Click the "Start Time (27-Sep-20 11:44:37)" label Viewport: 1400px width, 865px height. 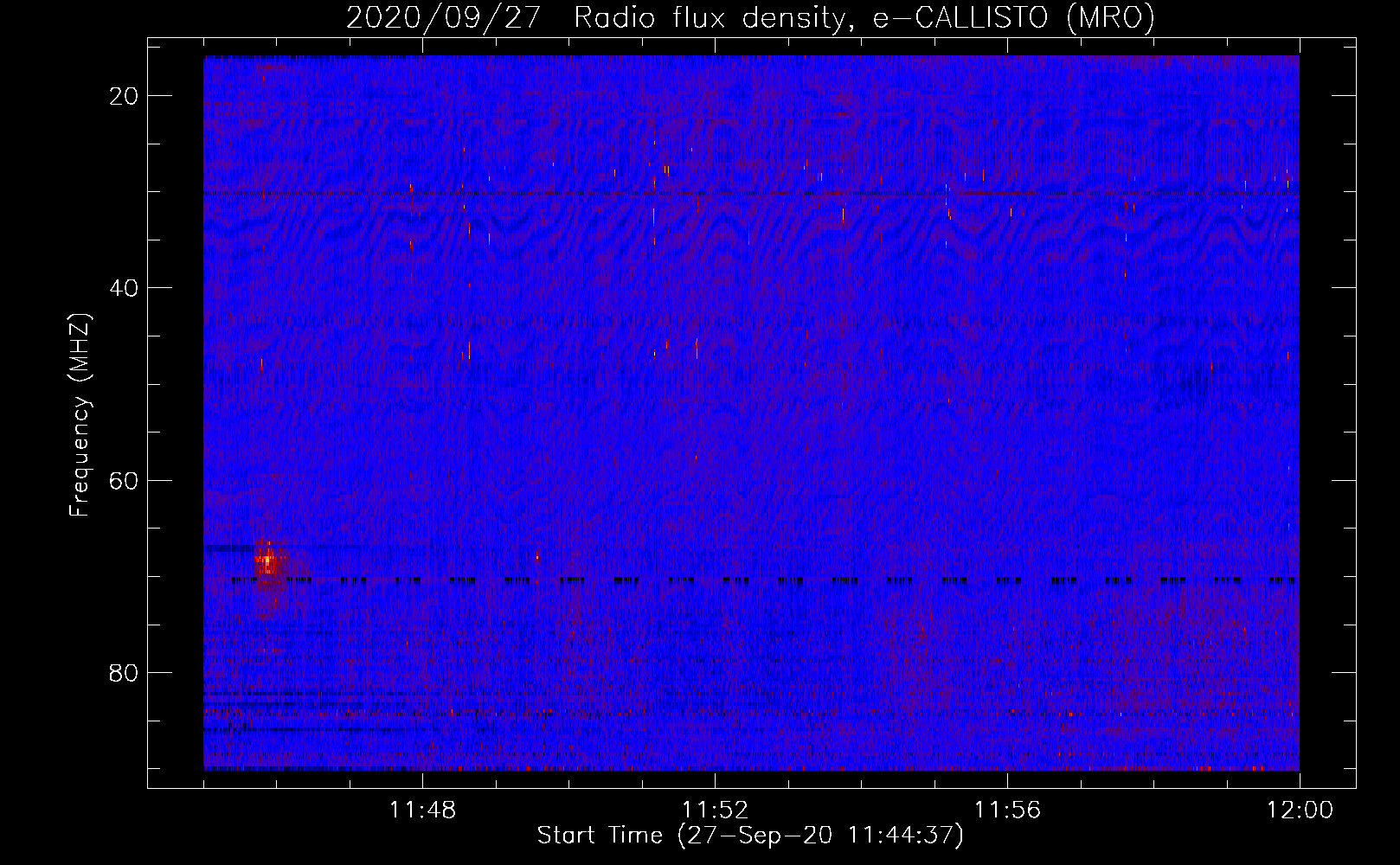[x=750, y=836]
